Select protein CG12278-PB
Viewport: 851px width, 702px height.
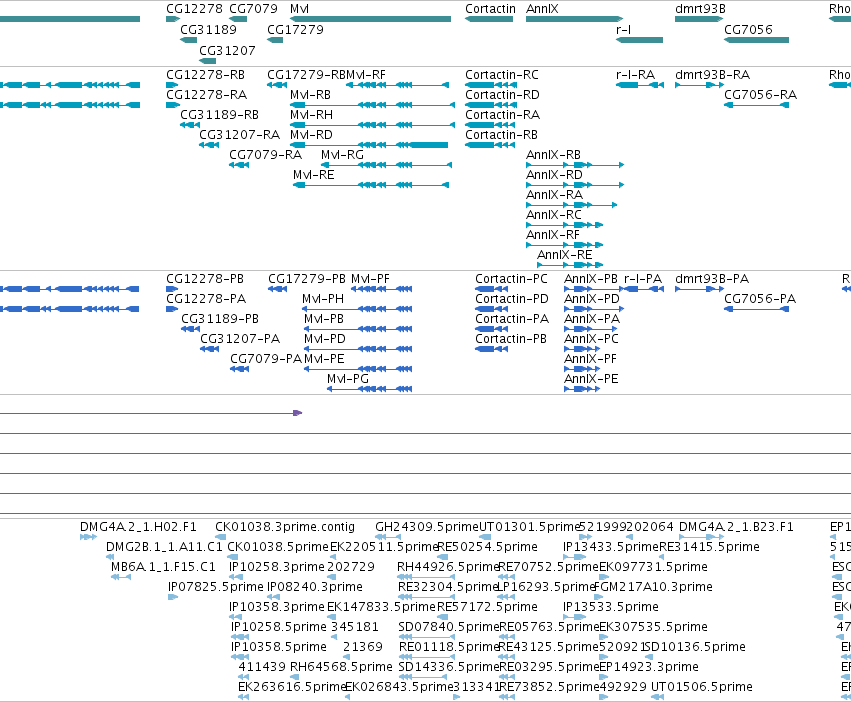[172, 289]
